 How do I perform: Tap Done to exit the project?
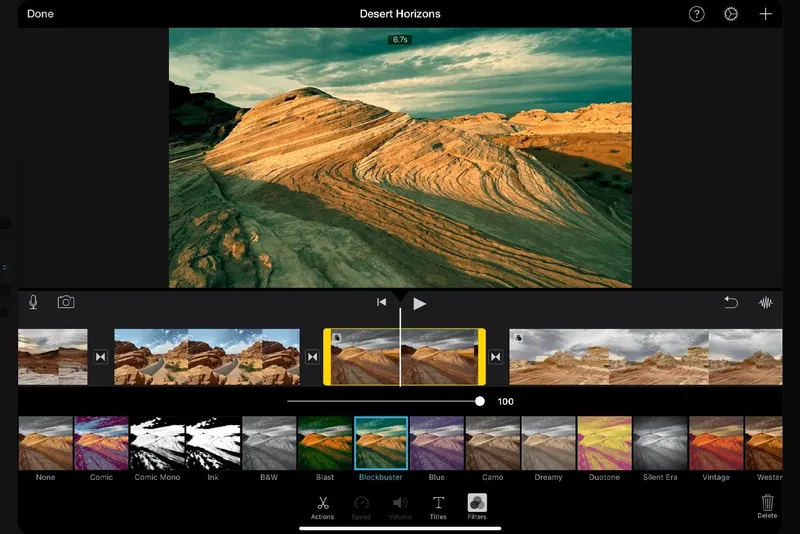[x=40, y=14]
